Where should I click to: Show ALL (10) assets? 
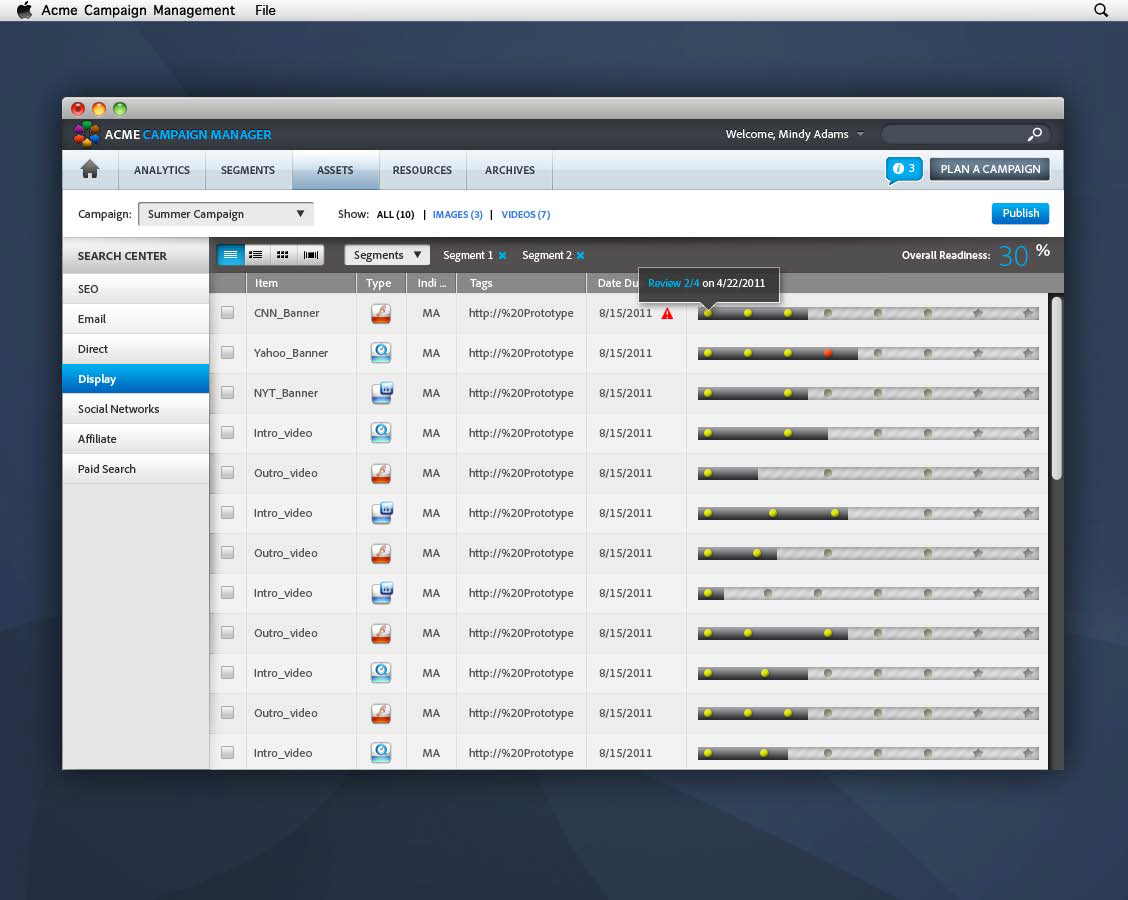tap(396, 214)
